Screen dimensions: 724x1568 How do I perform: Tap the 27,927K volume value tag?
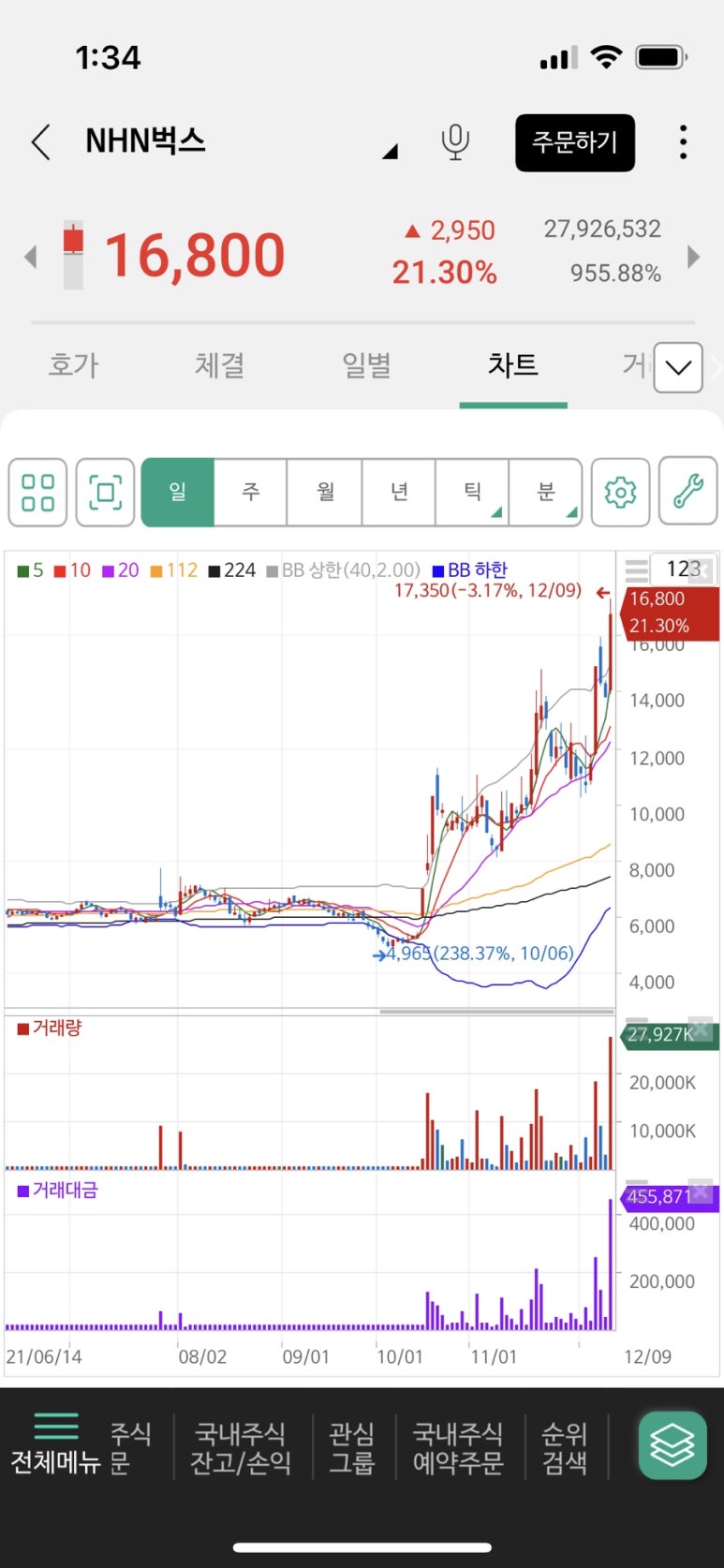point(669,1035)
